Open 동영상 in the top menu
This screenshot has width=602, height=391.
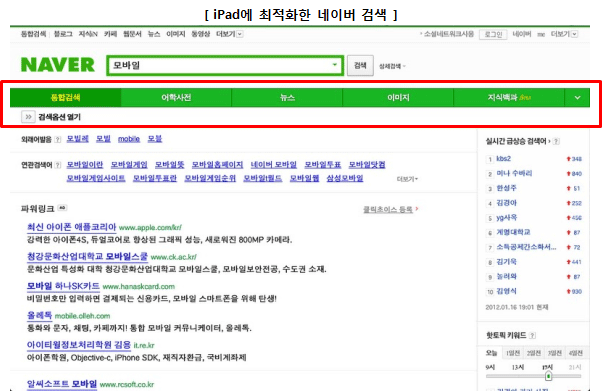click(200, 34)
